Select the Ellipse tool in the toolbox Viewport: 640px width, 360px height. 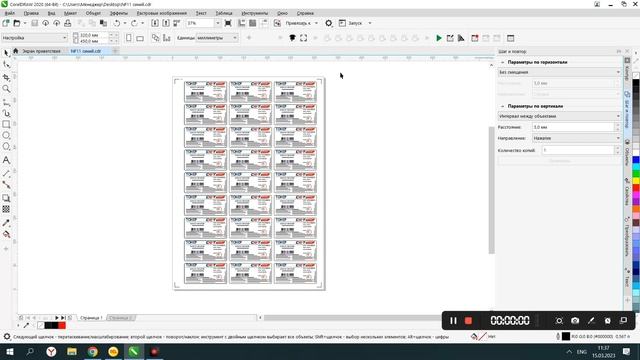coord(6,135)
